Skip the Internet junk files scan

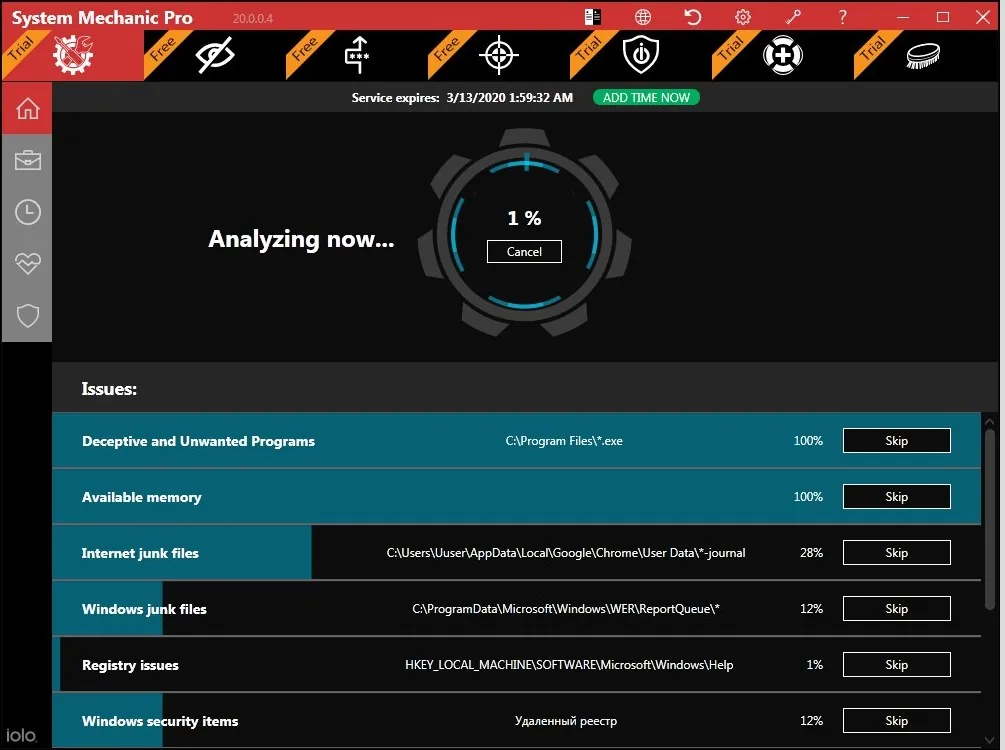(897, 553)
